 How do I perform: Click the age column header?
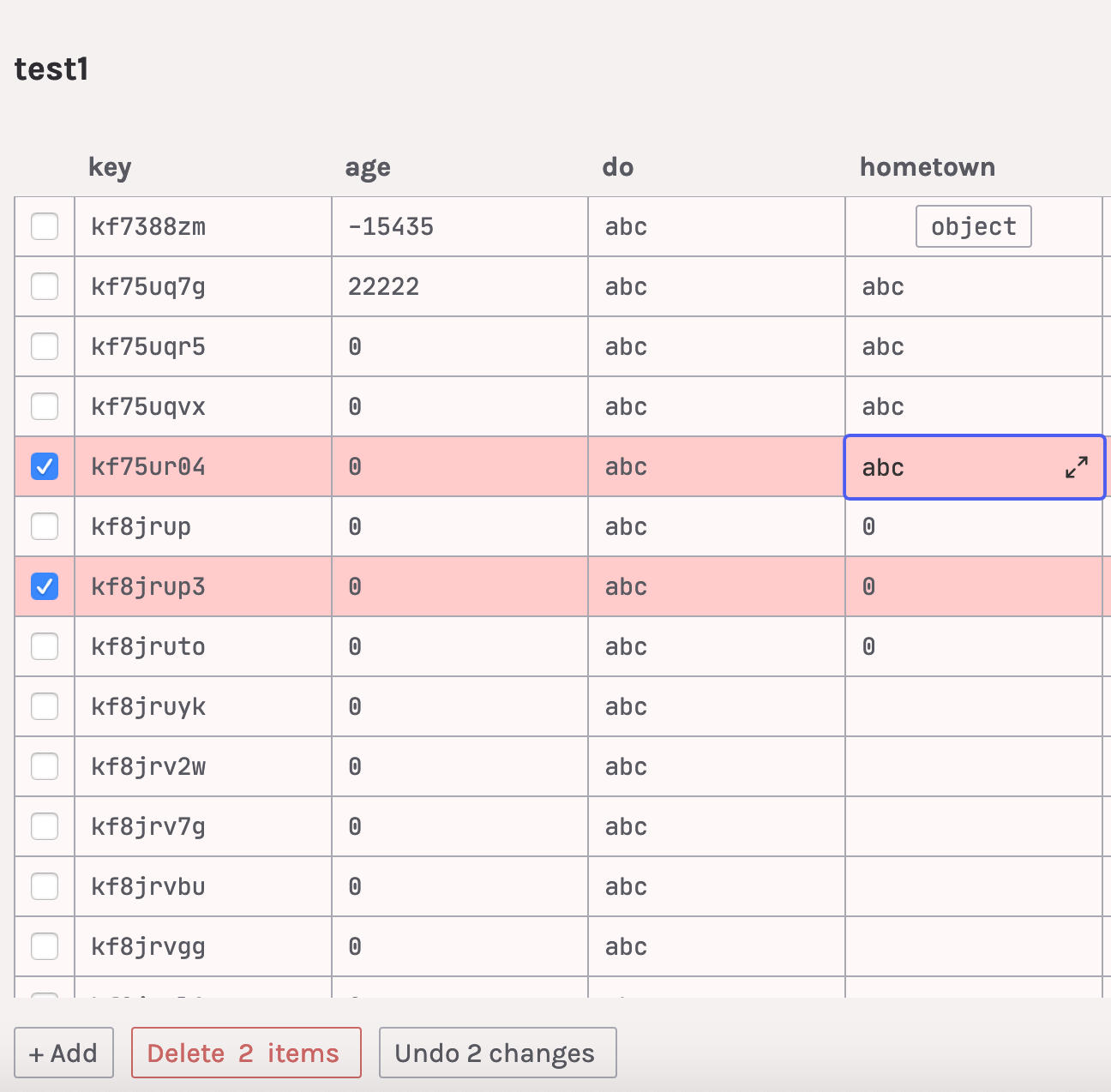click(x=367, y=167)
